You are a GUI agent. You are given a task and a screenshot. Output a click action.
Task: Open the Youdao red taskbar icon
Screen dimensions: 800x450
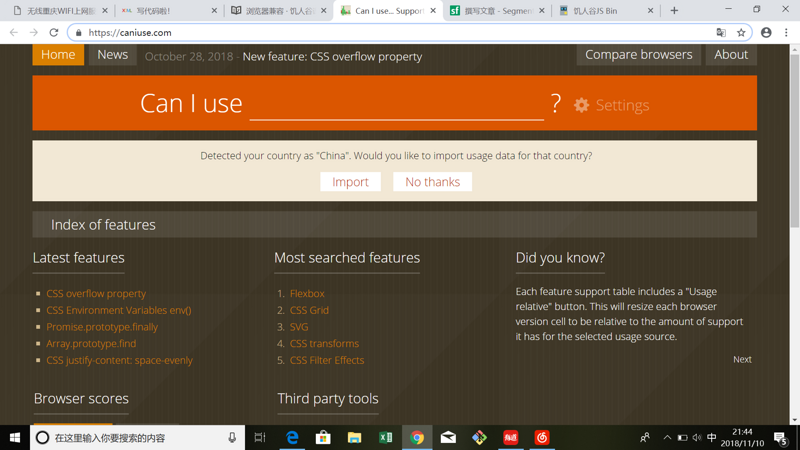click(x=510, y=438)
